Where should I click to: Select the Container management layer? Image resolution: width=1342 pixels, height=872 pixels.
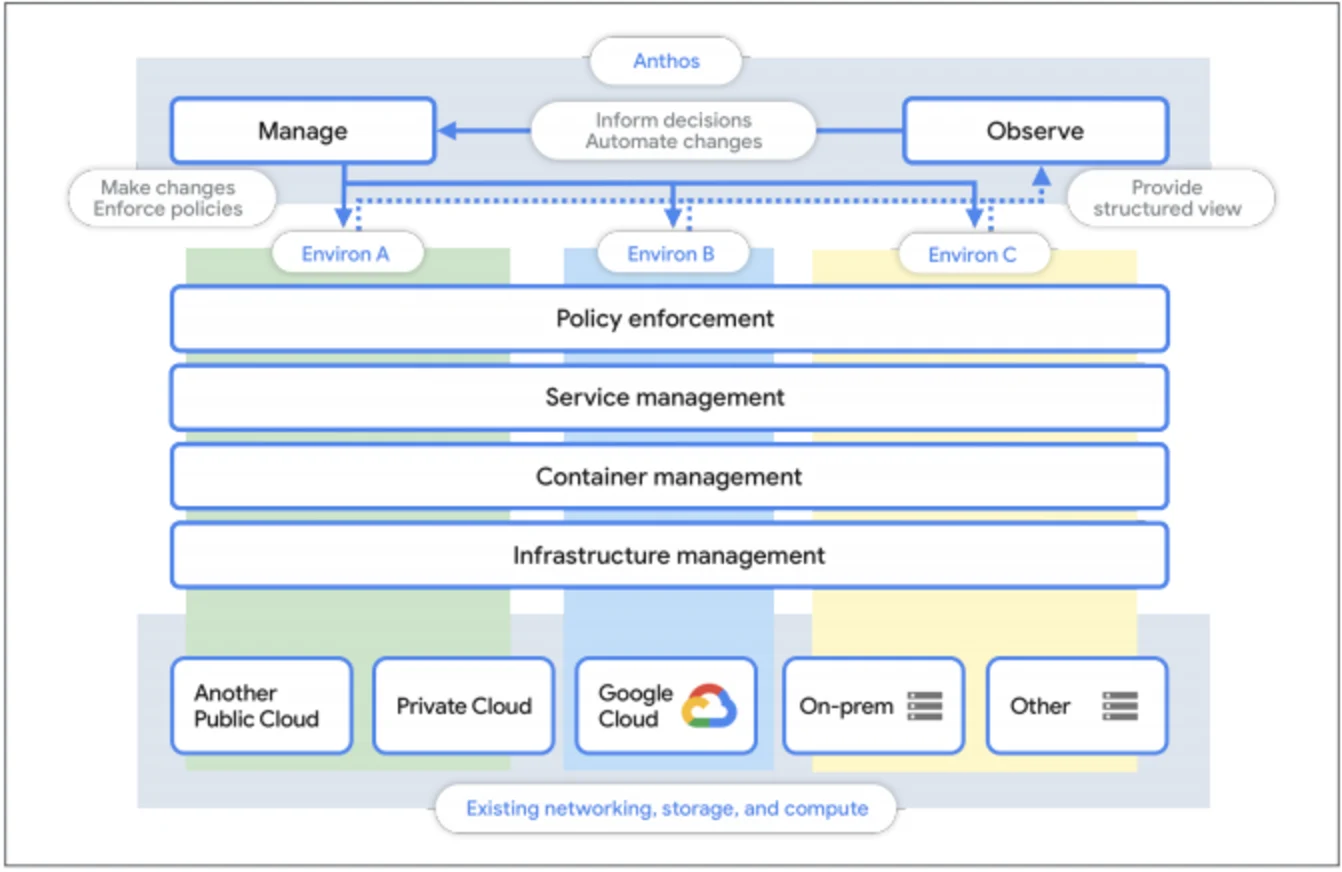pyautogui.click(x=669, y=476)
